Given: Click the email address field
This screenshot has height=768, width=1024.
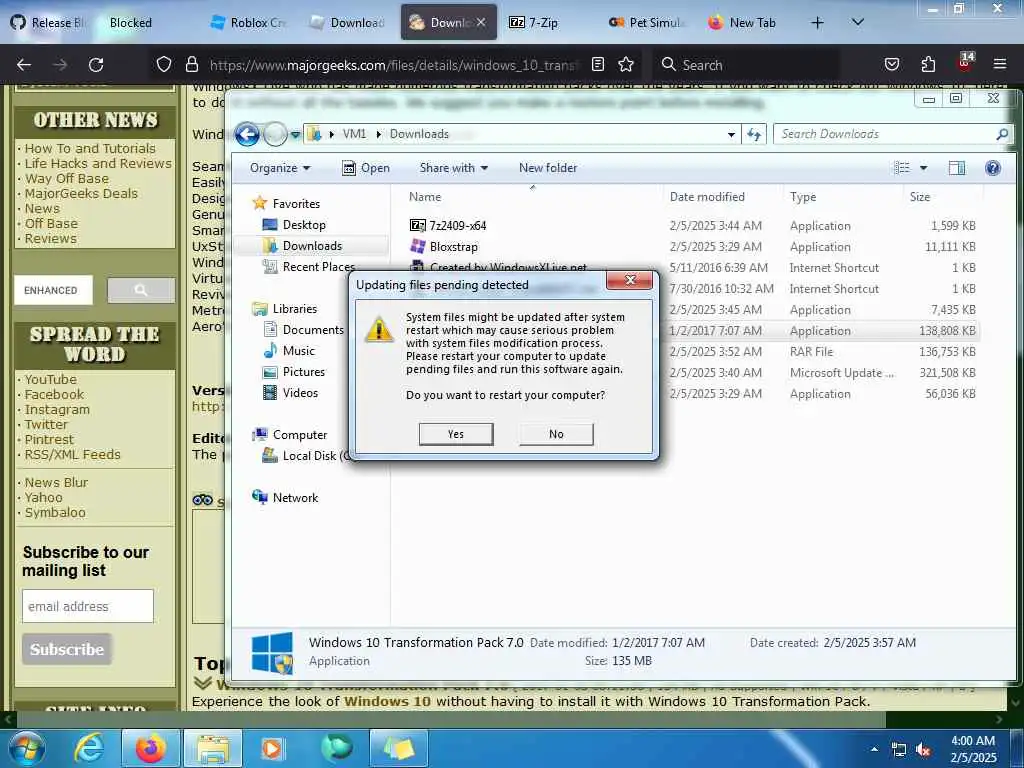Looking at the screenshot, I should coord(88,606).
